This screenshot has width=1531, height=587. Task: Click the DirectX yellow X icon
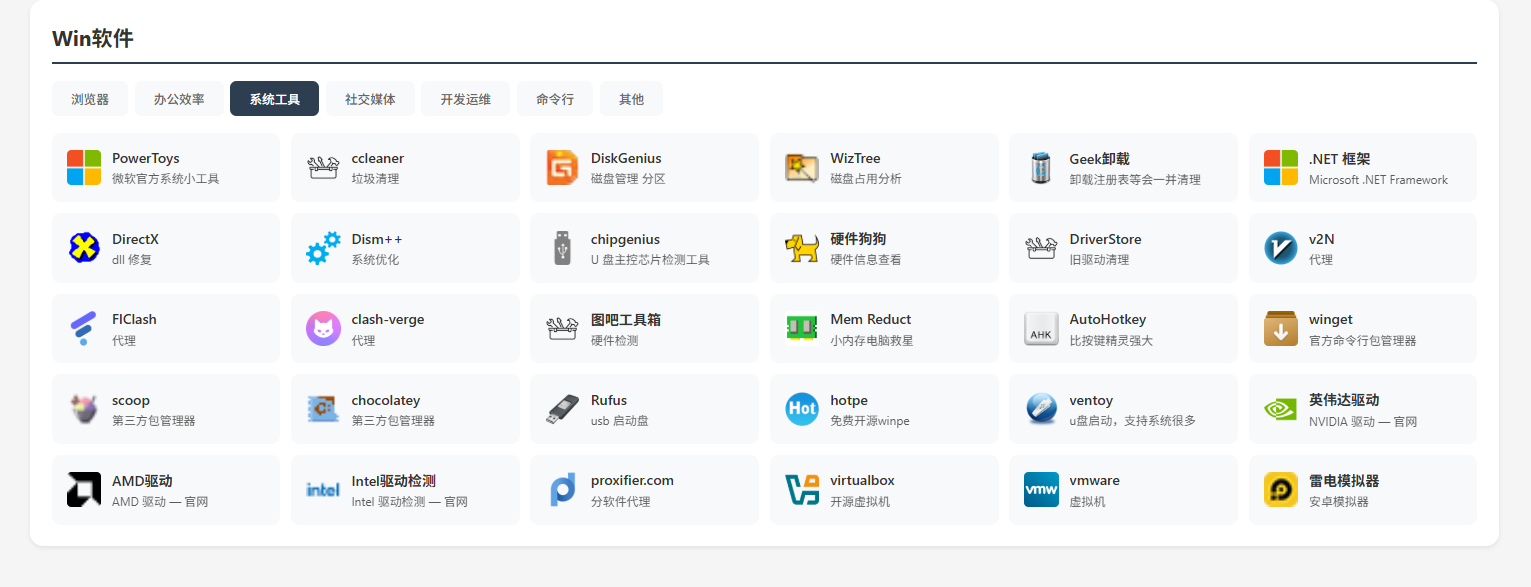click(x=84, y=248)
